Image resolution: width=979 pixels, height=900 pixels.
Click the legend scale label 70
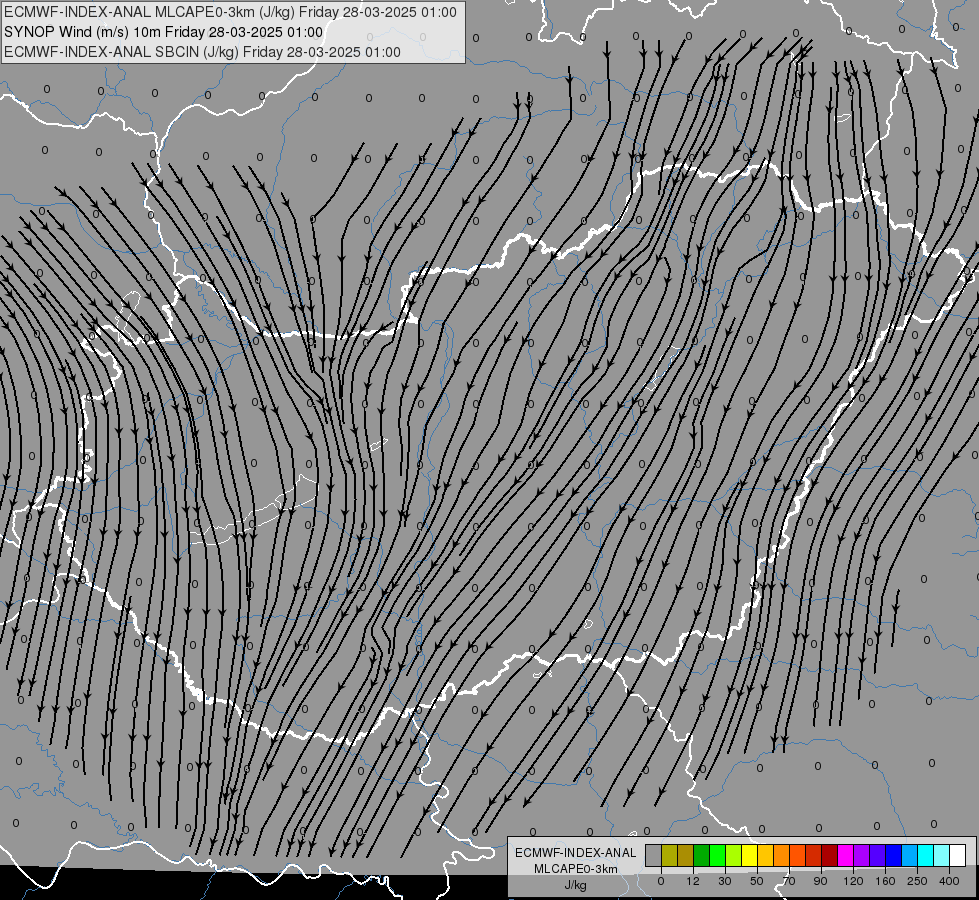pos(789,881)
